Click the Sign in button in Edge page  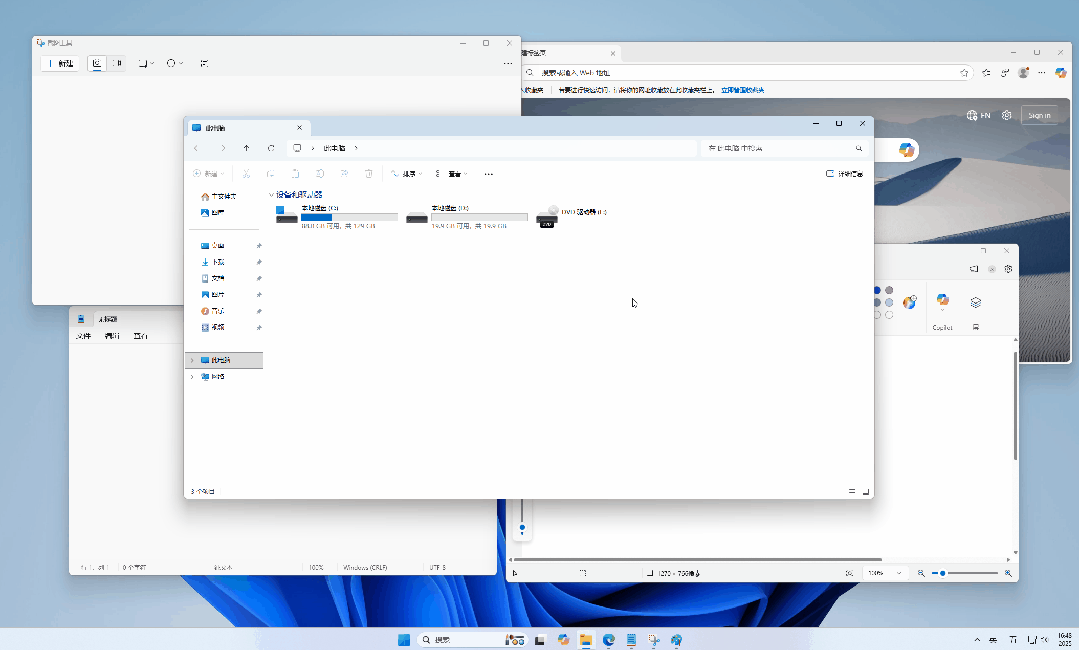tap(1039, 116)
